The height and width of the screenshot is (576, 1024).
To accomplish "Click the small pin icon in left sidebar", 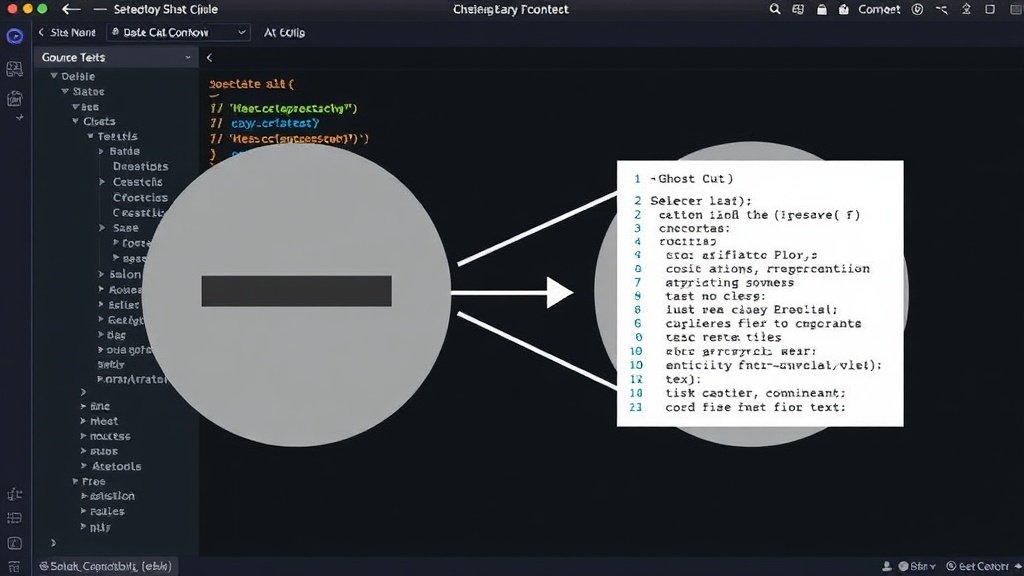I will pyautogui.click(x=20, y=118).
